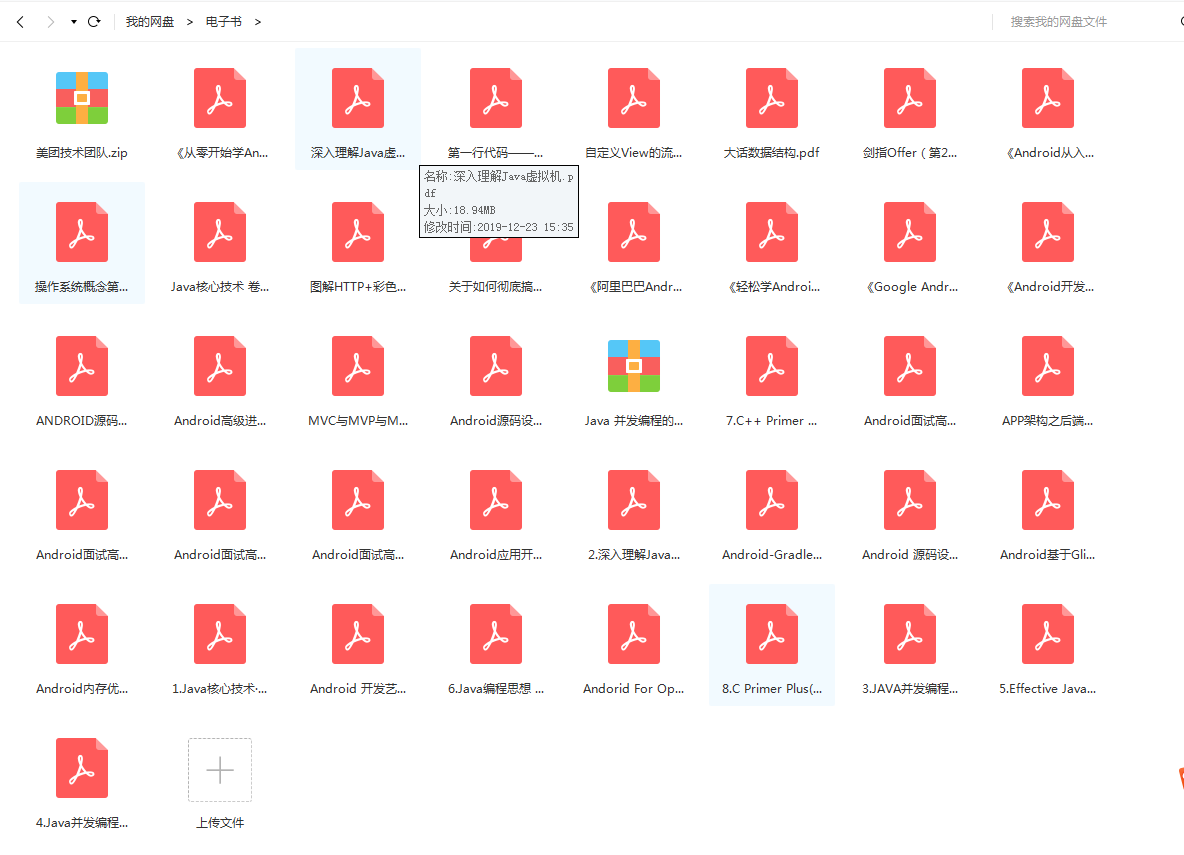
Task: Click the 剑指Offer（第2... file name
Action: pyautogui.click(x=910, y=153)
